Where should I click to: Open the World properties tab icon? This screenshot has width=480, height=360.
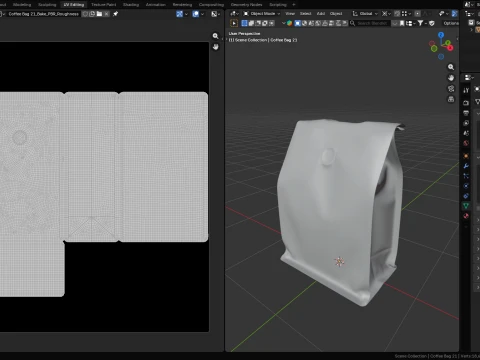(x=466, y=143)
